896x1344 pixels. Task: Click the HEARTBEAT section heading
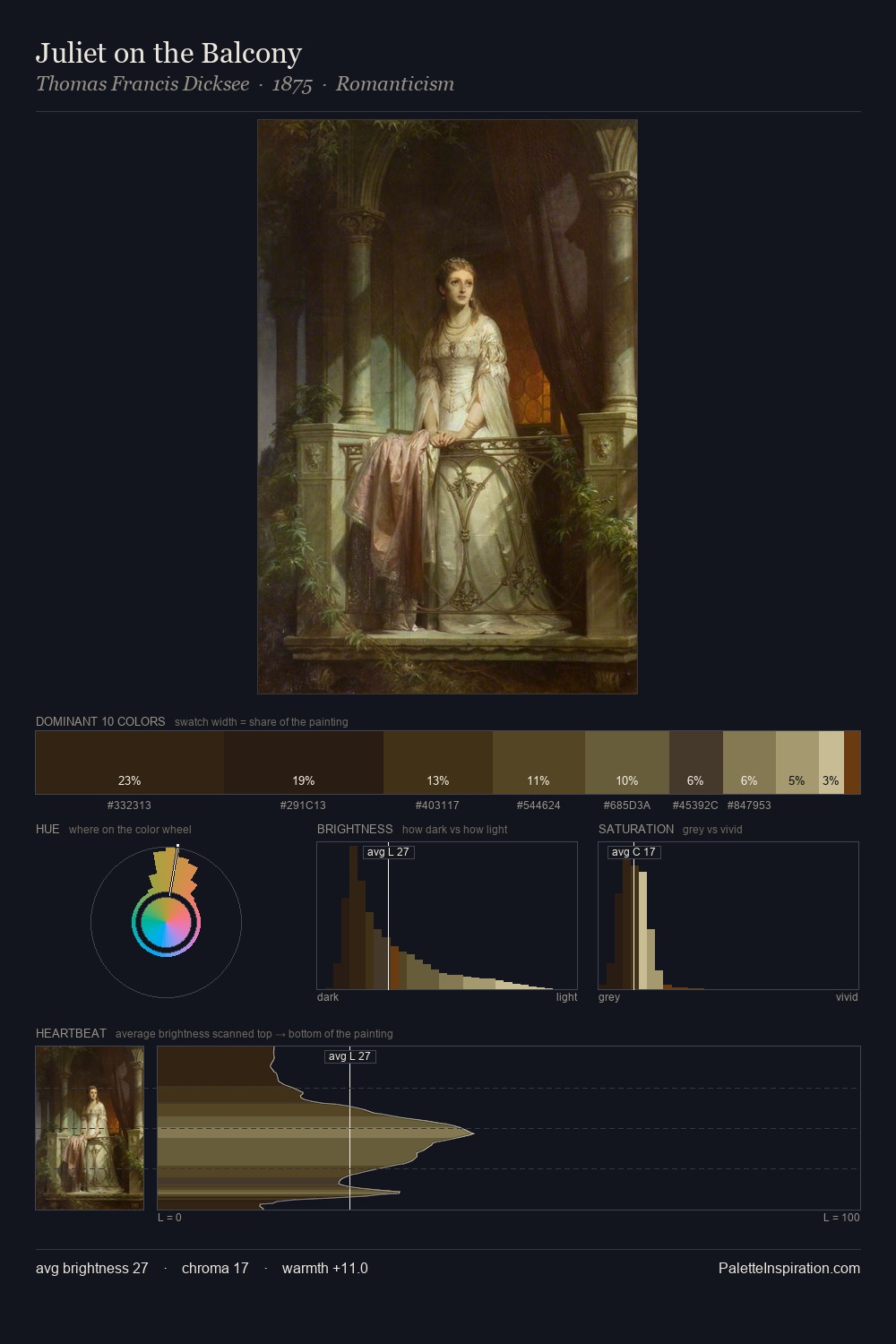point(71,1033)
